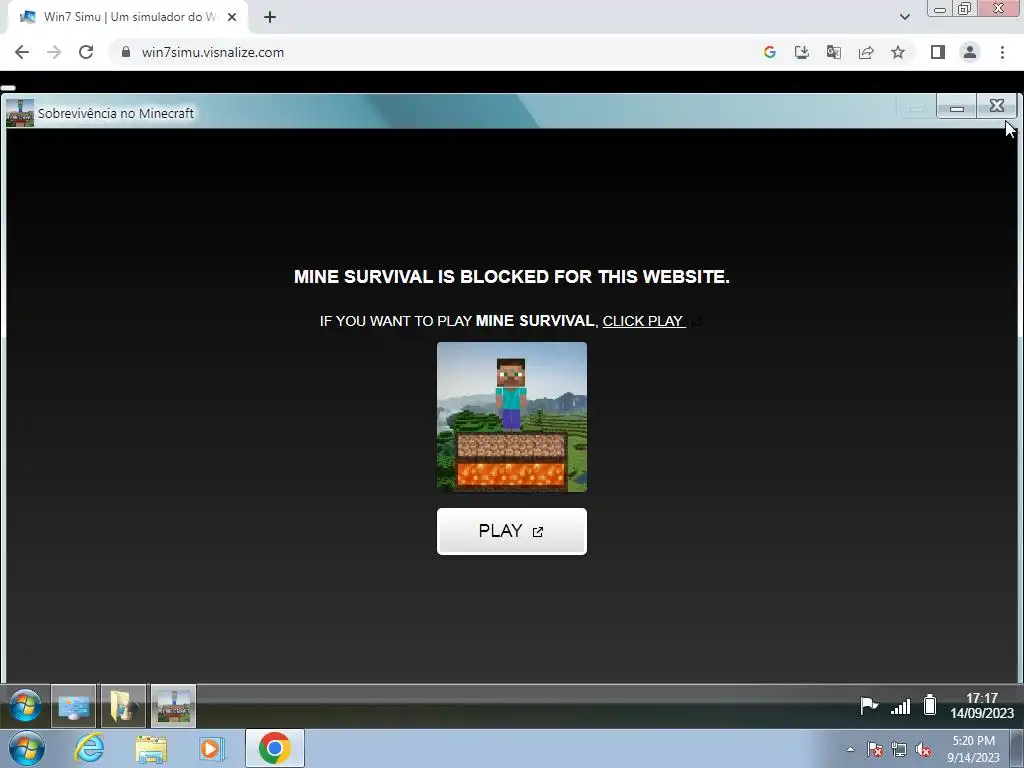The image size is (1024, 768).
Task: Open the Google icon in address bar
Action: pyautogui.click(x=769, y=52)
